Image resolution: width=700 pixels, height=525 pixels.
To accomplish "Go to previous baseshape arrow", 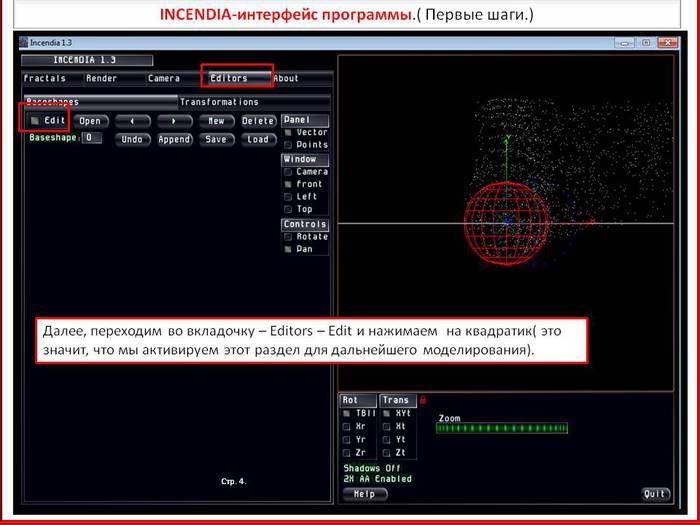I will 132,121.
